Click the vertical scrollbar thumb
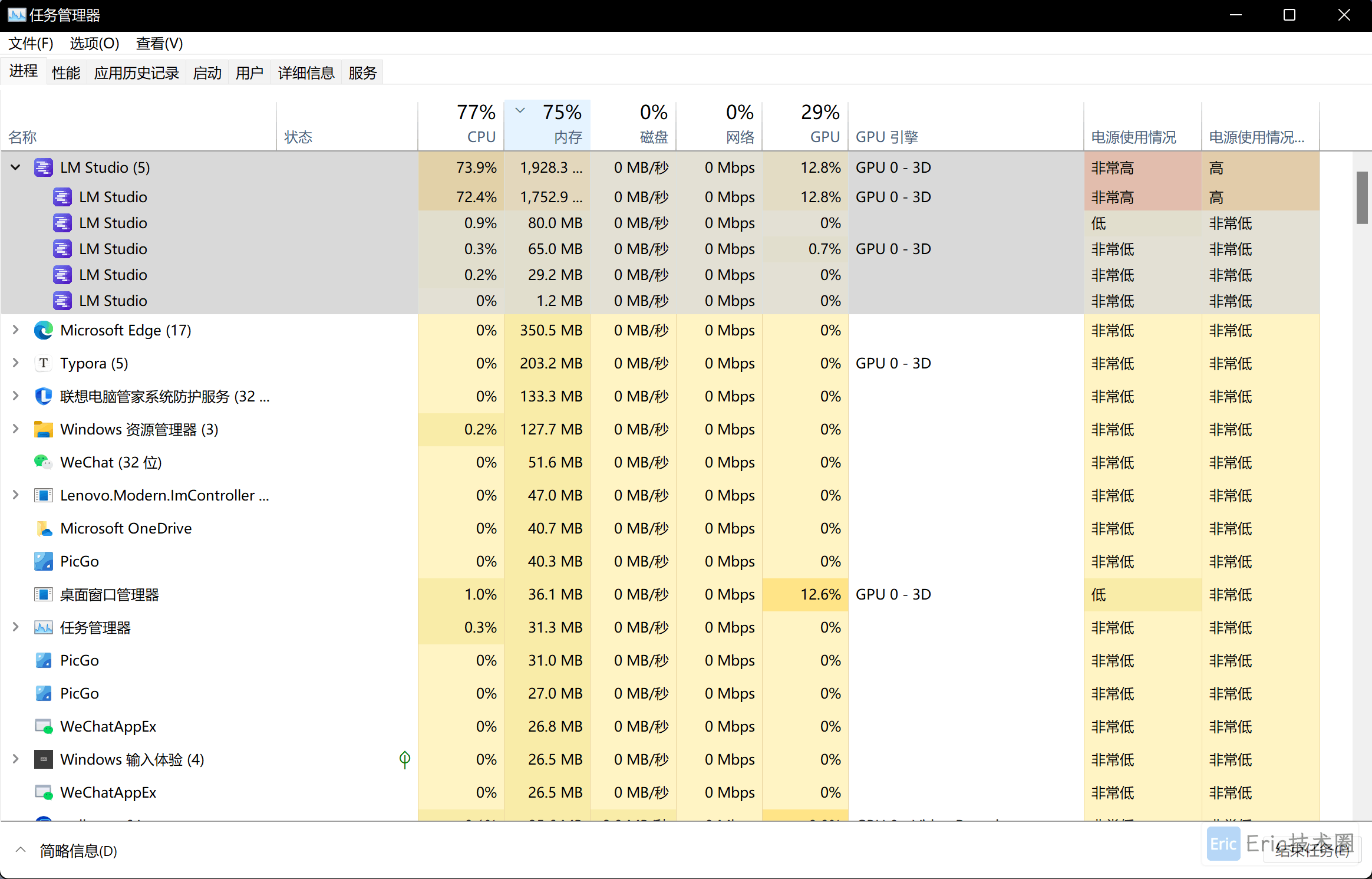 click(x=1362, y=197)
